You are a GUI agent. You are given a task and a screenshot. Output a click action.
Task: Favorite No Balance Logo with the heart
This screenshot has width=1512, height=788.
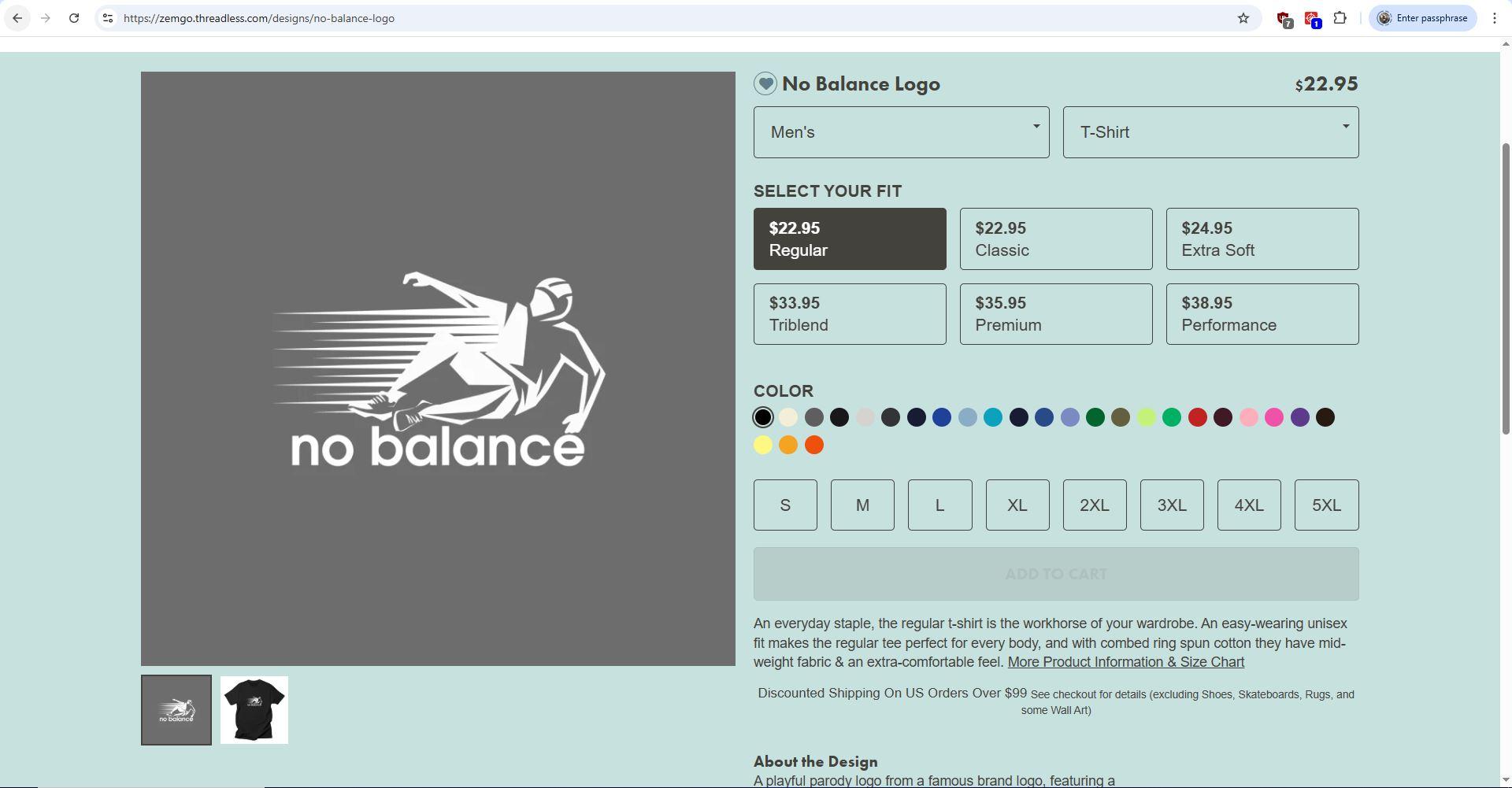[765, 84]
